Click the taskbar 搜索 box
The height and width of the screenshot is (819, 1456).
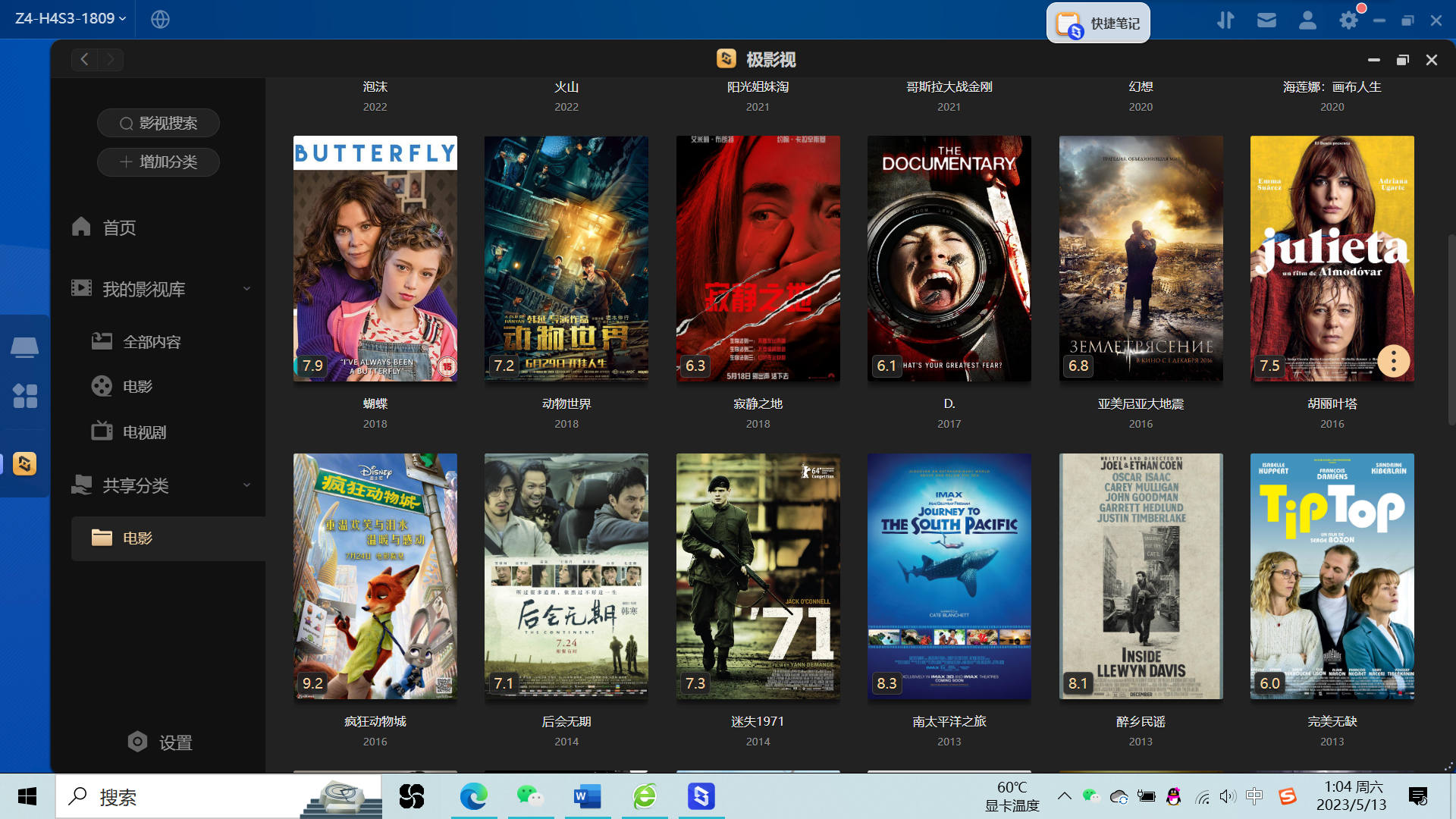(218, 796)
